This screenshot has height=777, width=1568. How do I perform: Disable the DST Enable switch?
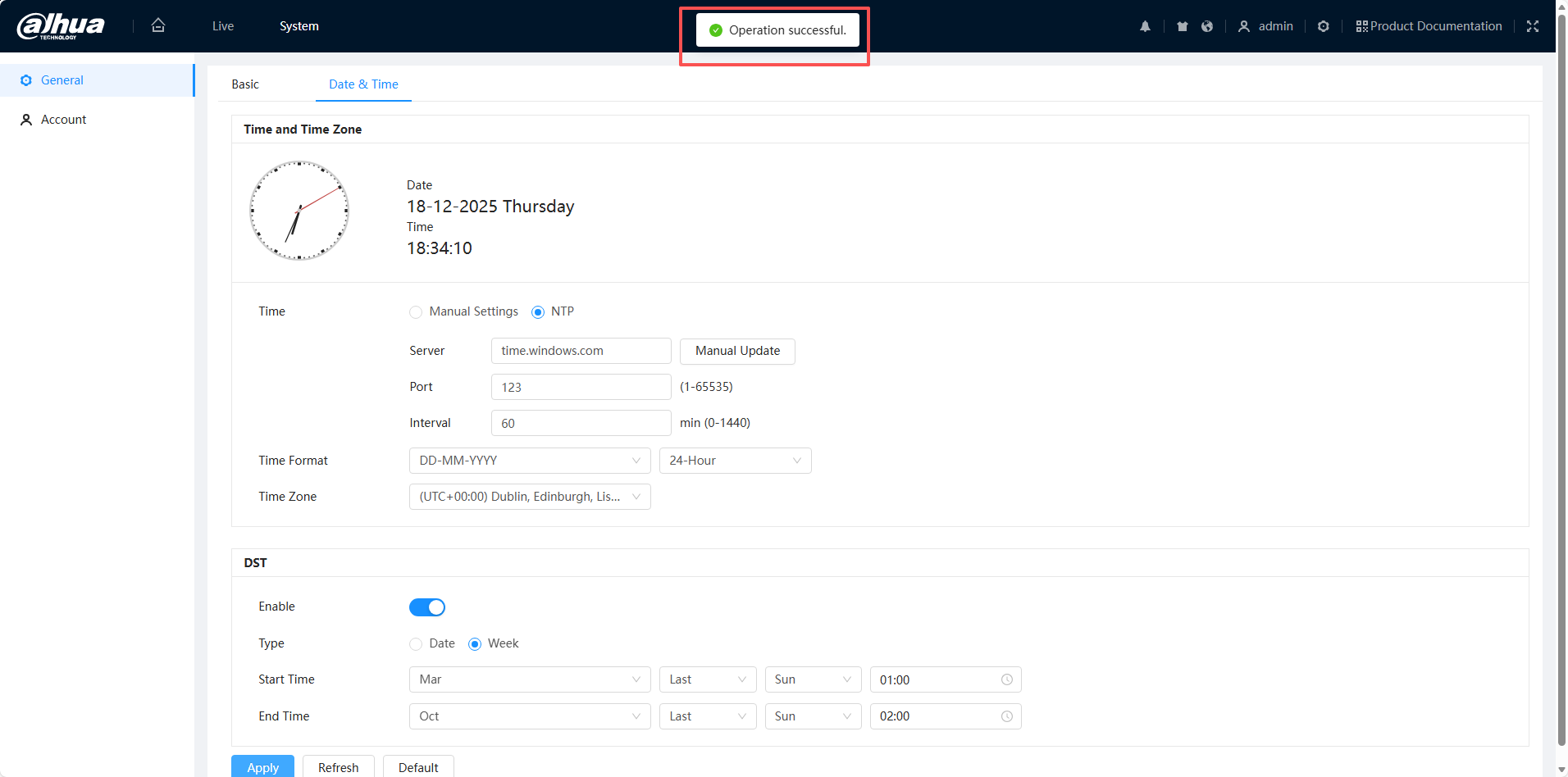pyautogui.click(x=426, y=607)
